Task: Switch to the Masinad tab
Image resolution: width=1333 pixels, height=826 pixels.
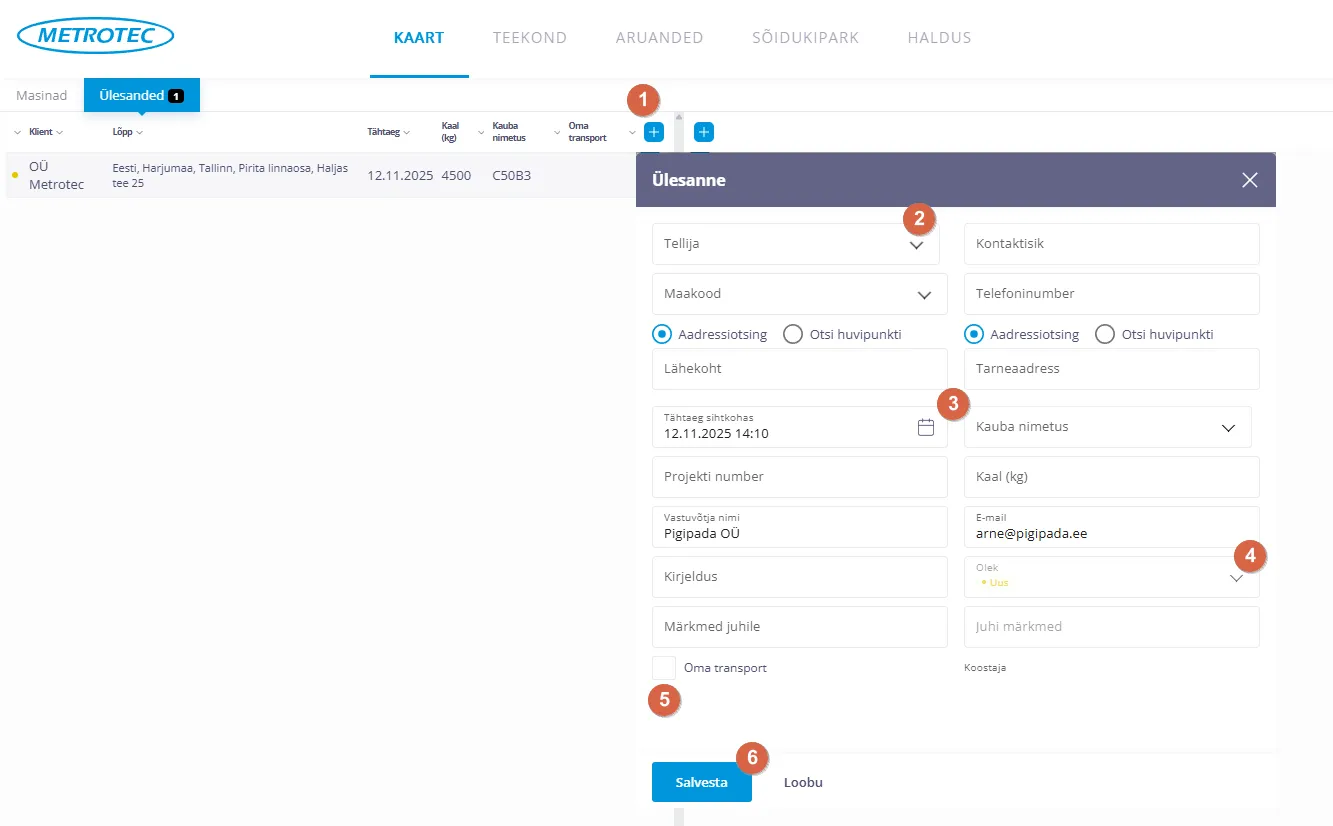Action: 42,96
